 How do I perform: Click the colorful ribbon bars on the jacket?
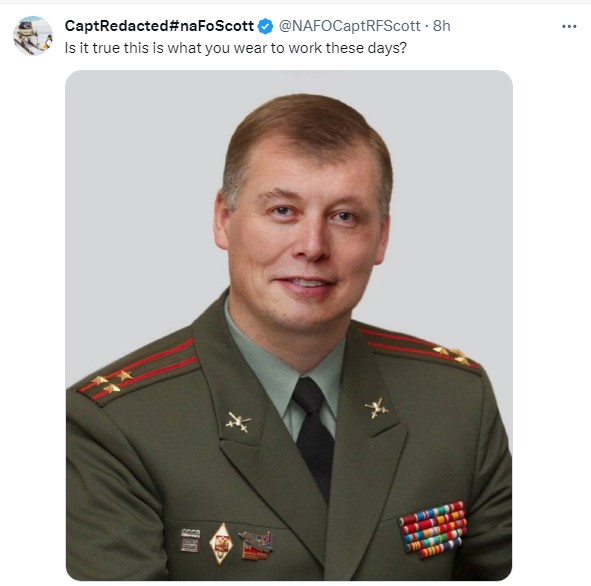tap(433, 529)
